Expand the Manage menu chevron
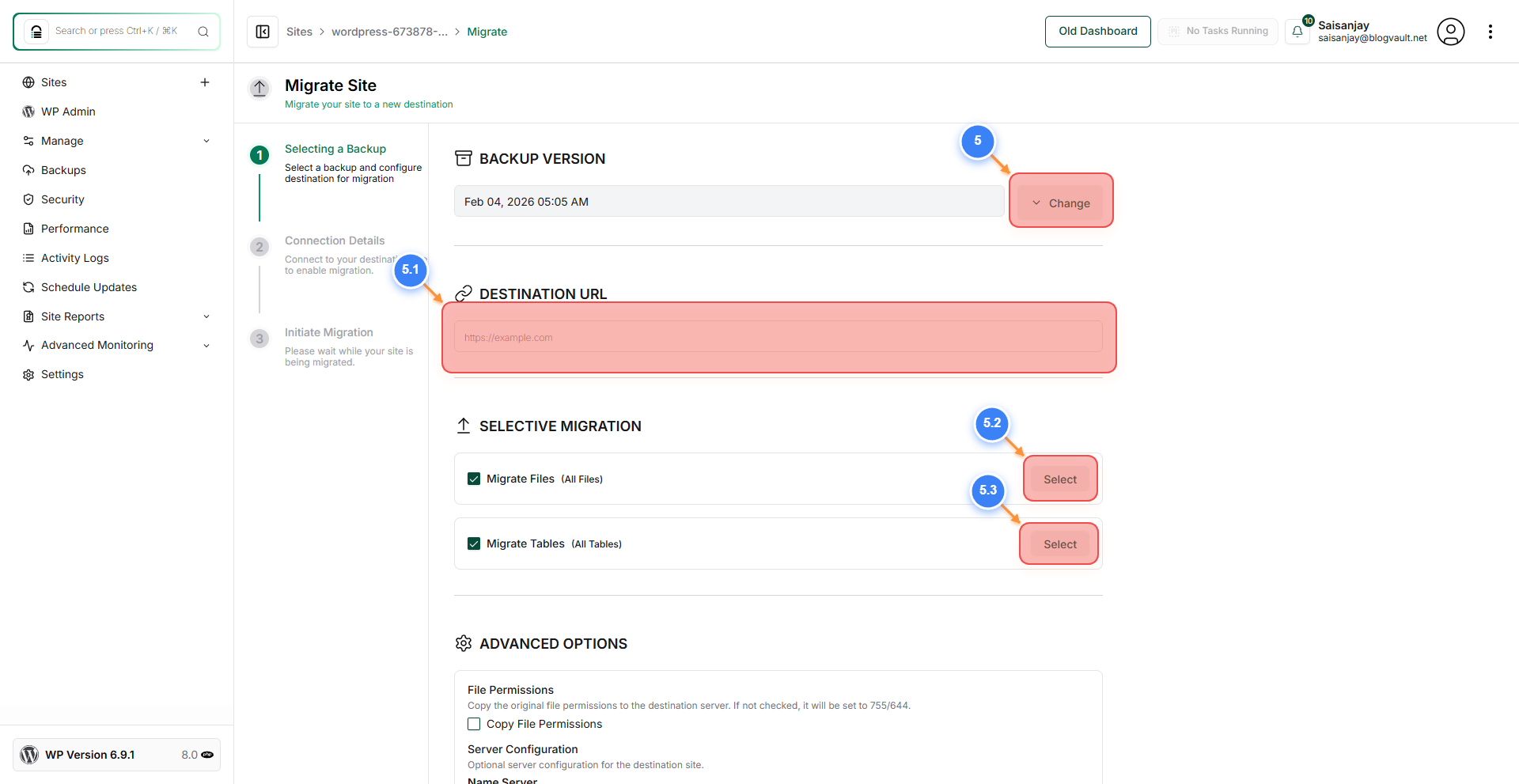 coord(206,141)
